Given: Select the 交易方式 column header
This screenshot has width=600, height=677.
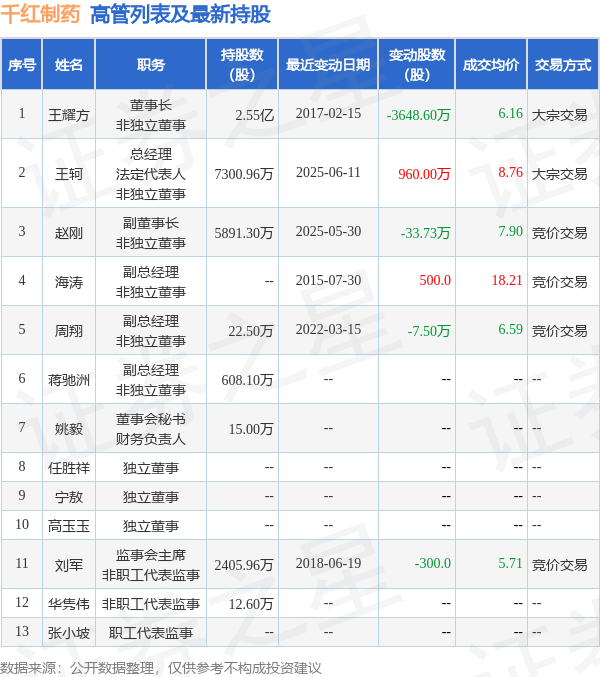Looking at the screenshot, I should point(563,64).
